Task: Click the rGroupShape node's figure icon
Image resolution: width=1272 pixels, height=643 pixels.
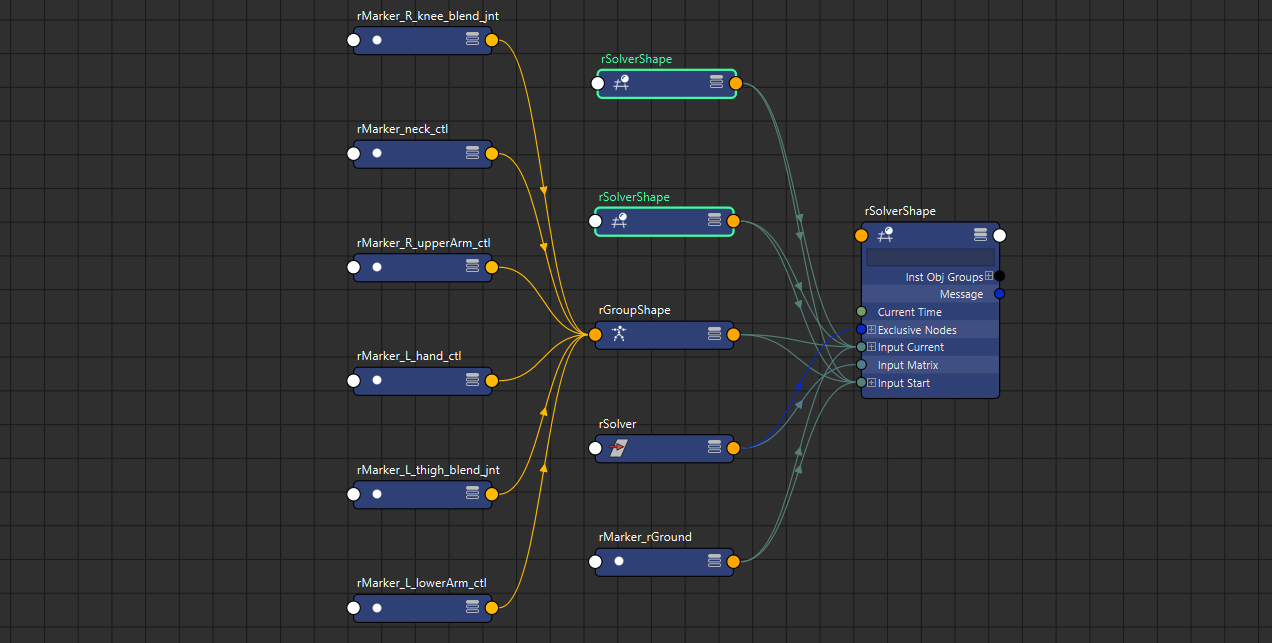Action: pyautogui.click(x=619, y=335)
